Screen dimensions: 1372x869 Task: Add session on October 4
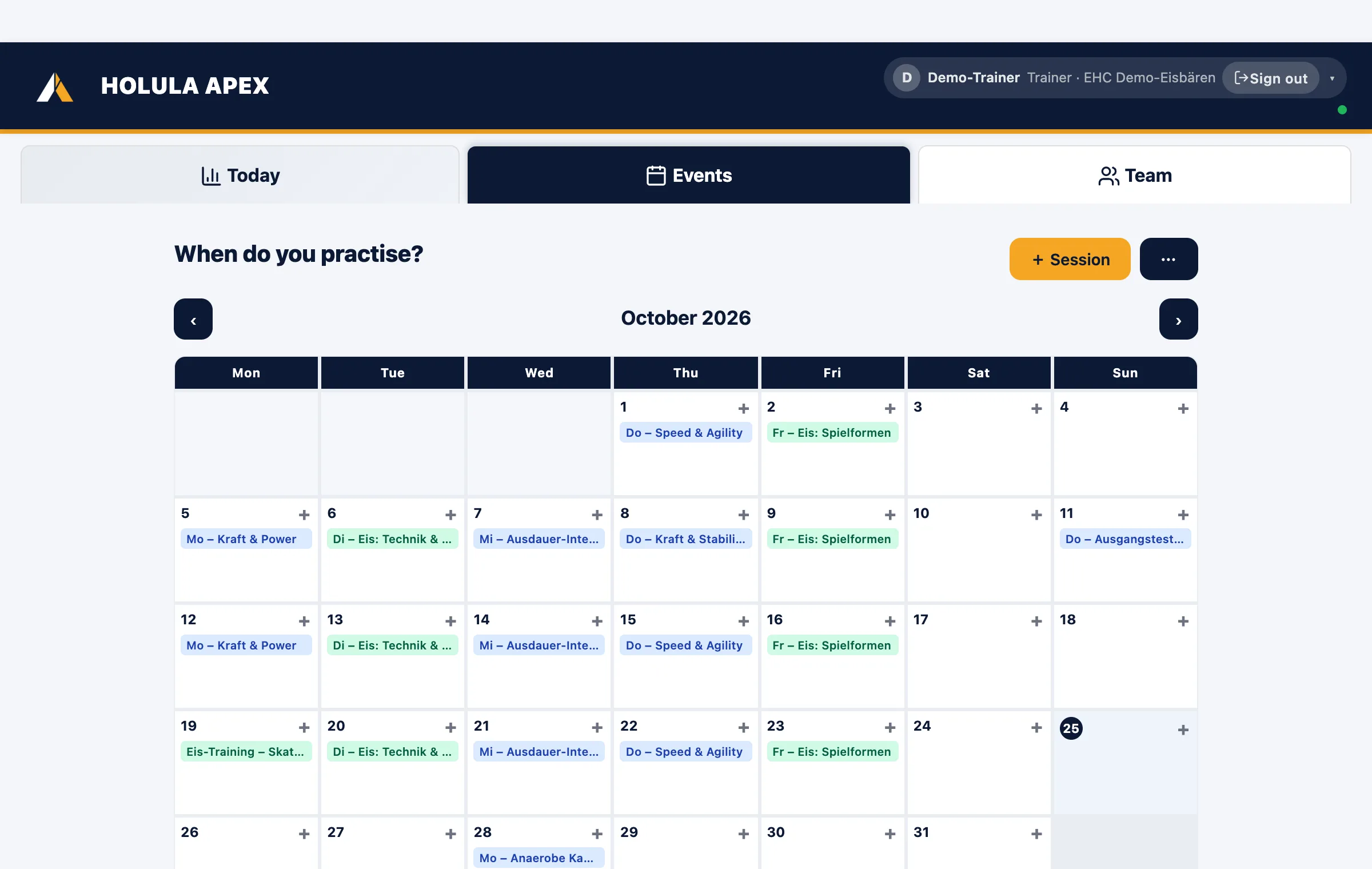click(1183, 408)
